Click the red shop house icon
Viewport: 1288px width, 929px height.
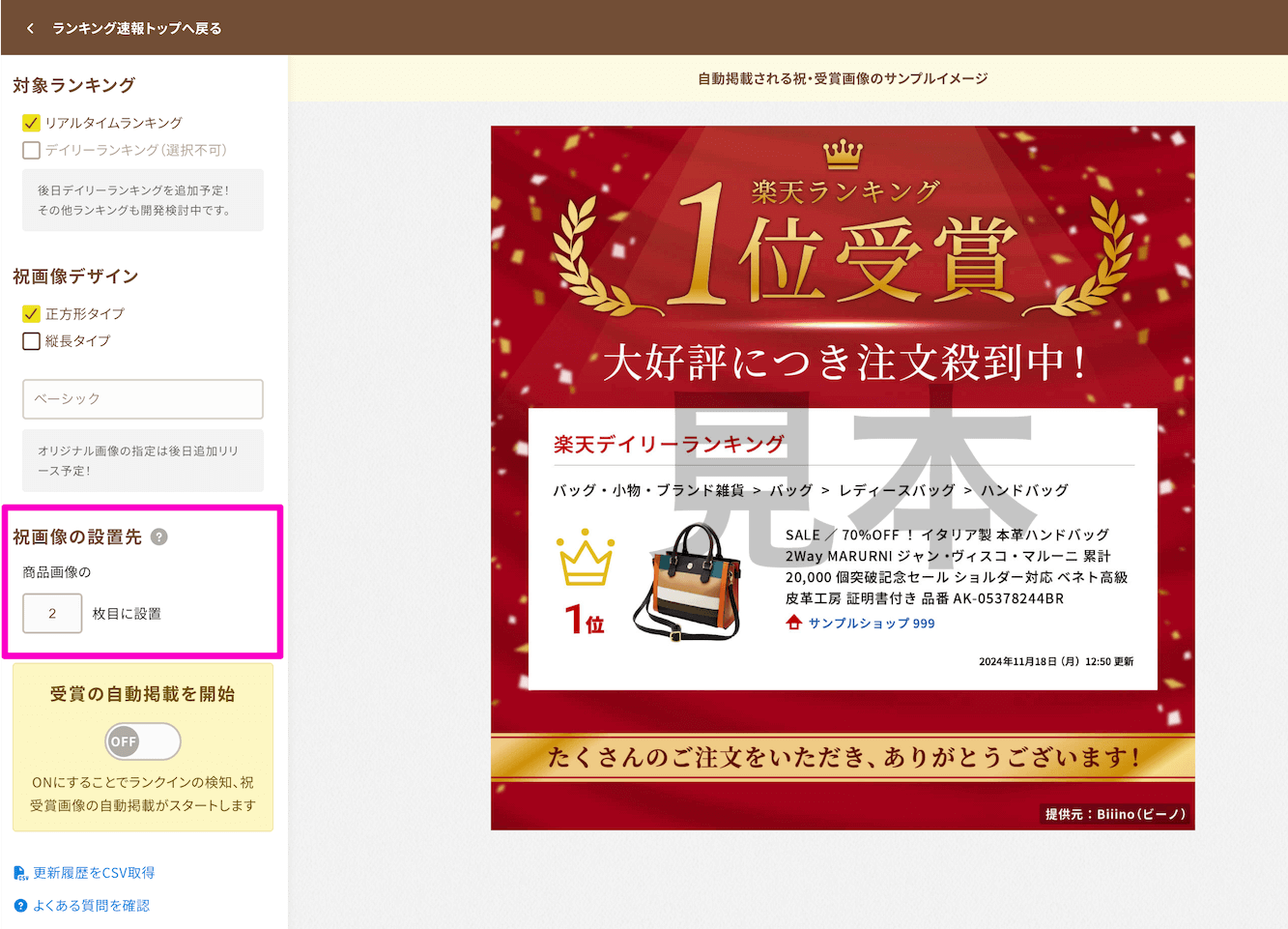(793, 623)
